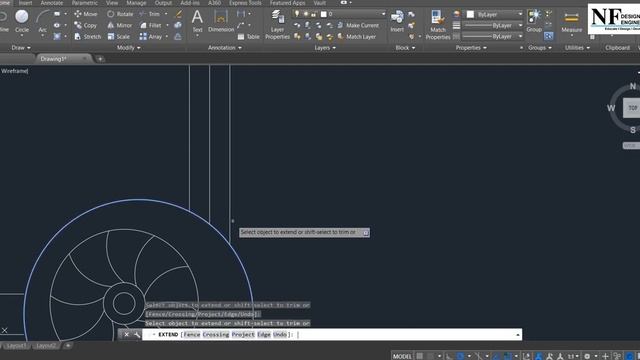Expand the Draw panel
The image size is (640, 360).
click(21, 48)
